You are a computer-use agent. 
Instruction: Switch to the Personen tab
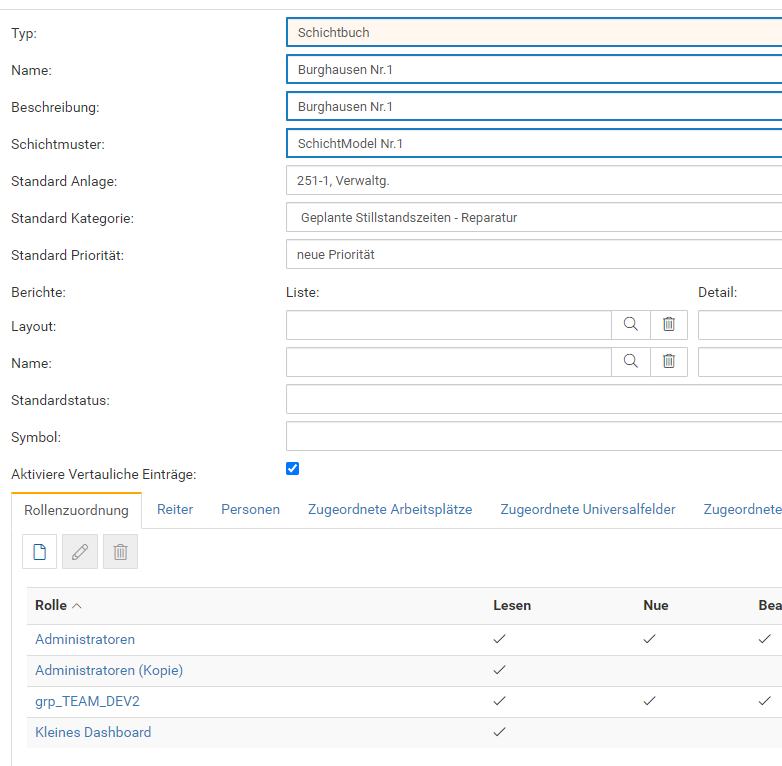pyautogui.click(x=250, y=510)
